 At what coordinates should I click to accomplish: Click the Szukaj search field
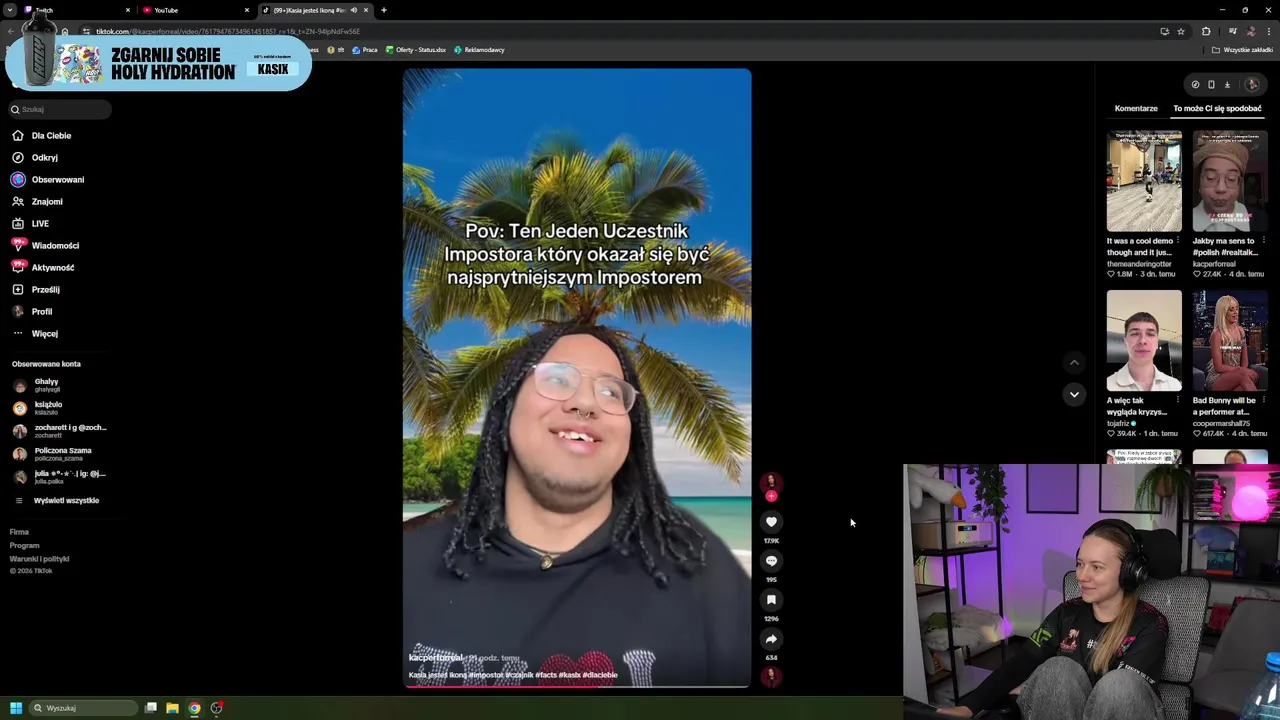tap(60, 109)
